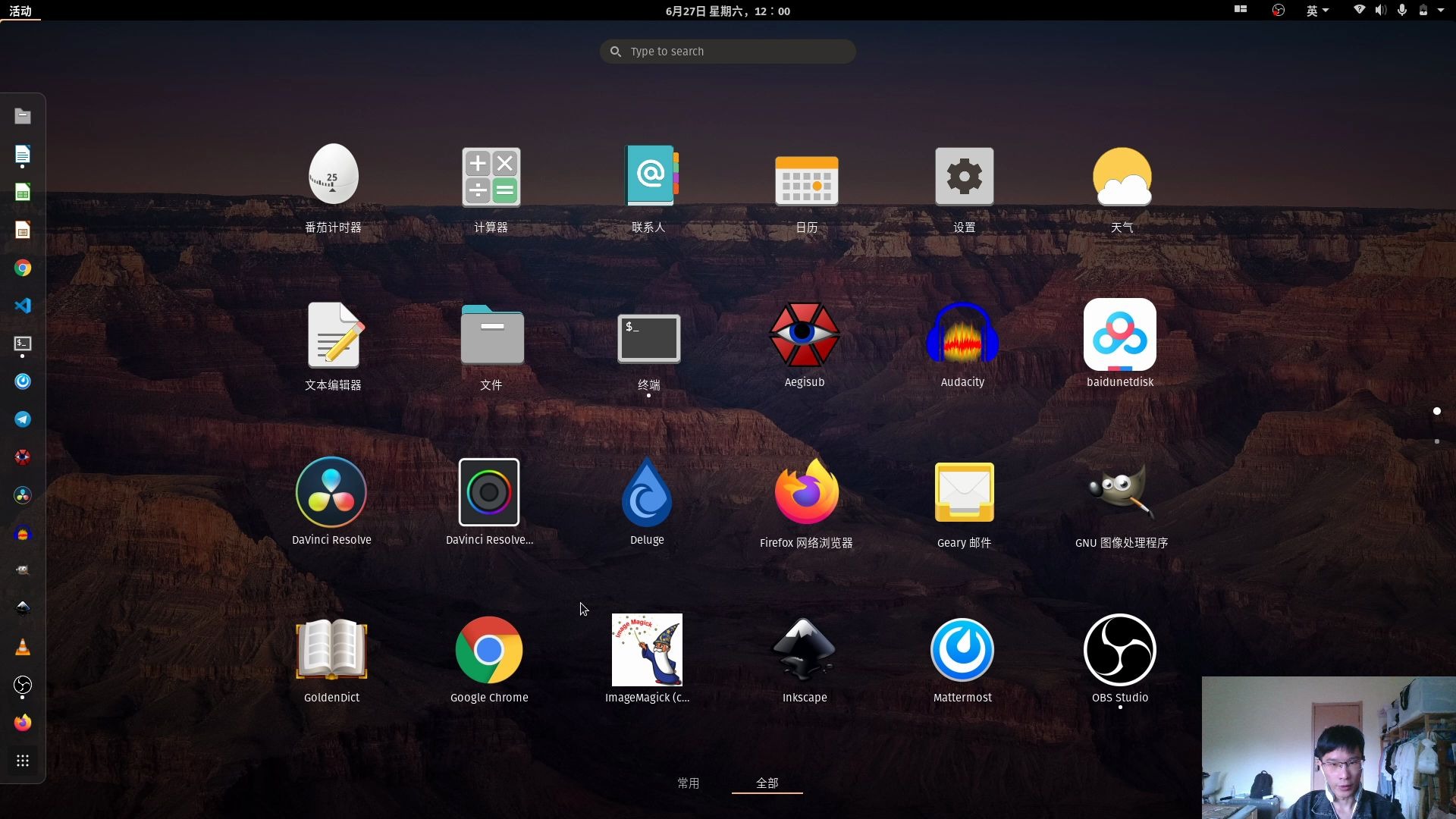1456x819 pixels.
Task: Open the clock and calendar menu in top bar
Action: 728,11
